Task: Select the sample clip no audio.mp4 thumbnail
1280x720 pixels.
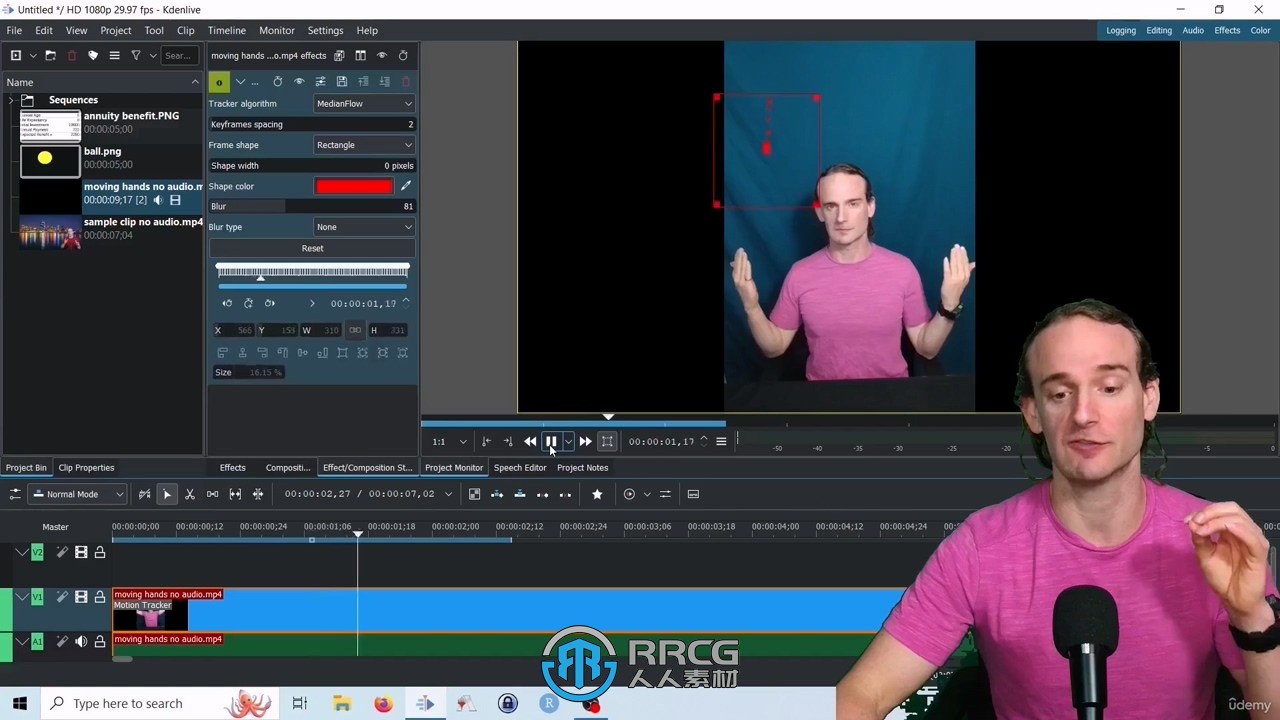Action: tap(50, 232)
